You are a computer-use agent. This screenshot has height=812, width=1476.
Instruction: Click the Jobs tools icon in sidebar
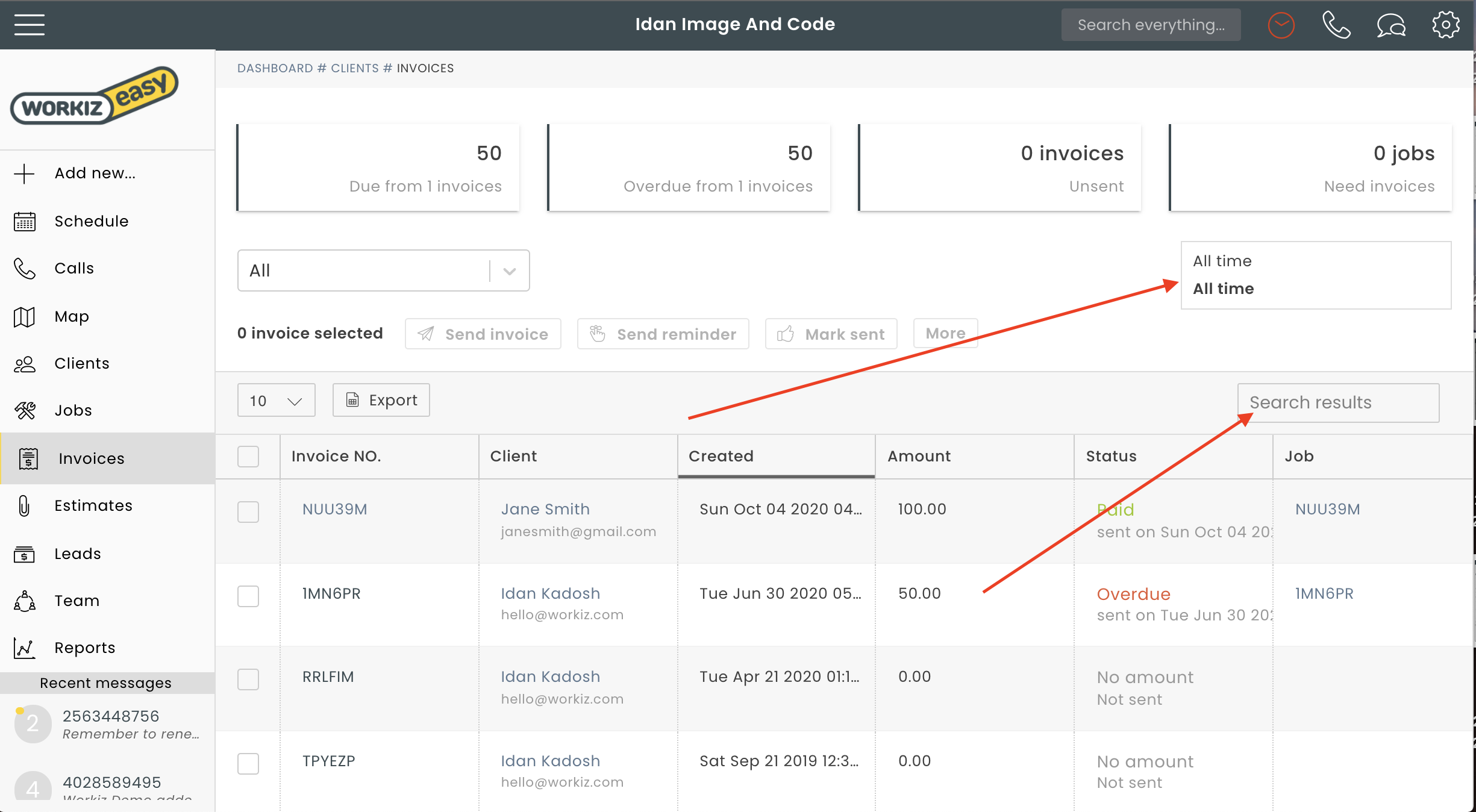tap(25, 411)
